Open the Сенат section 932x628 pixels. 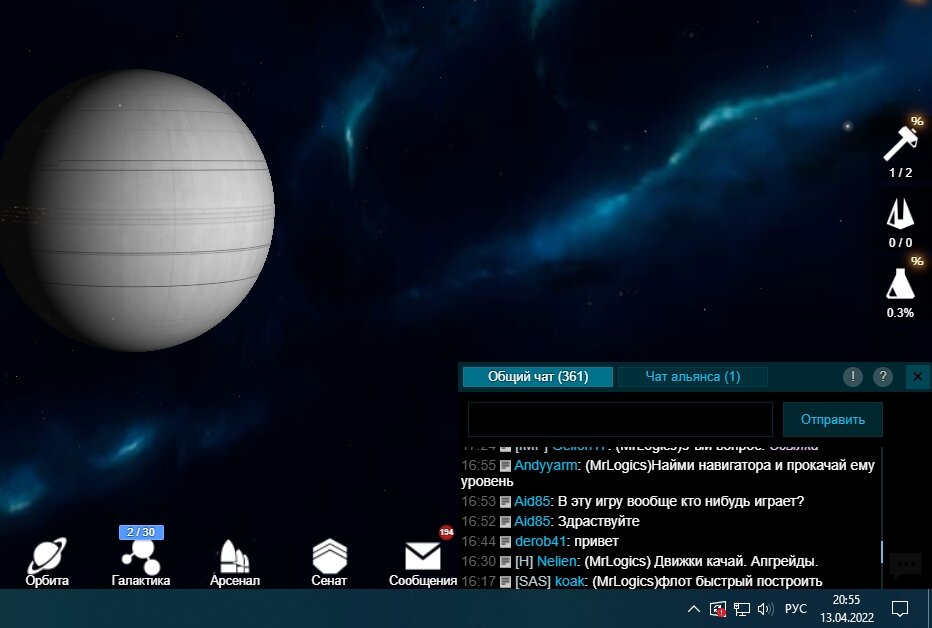329,561
